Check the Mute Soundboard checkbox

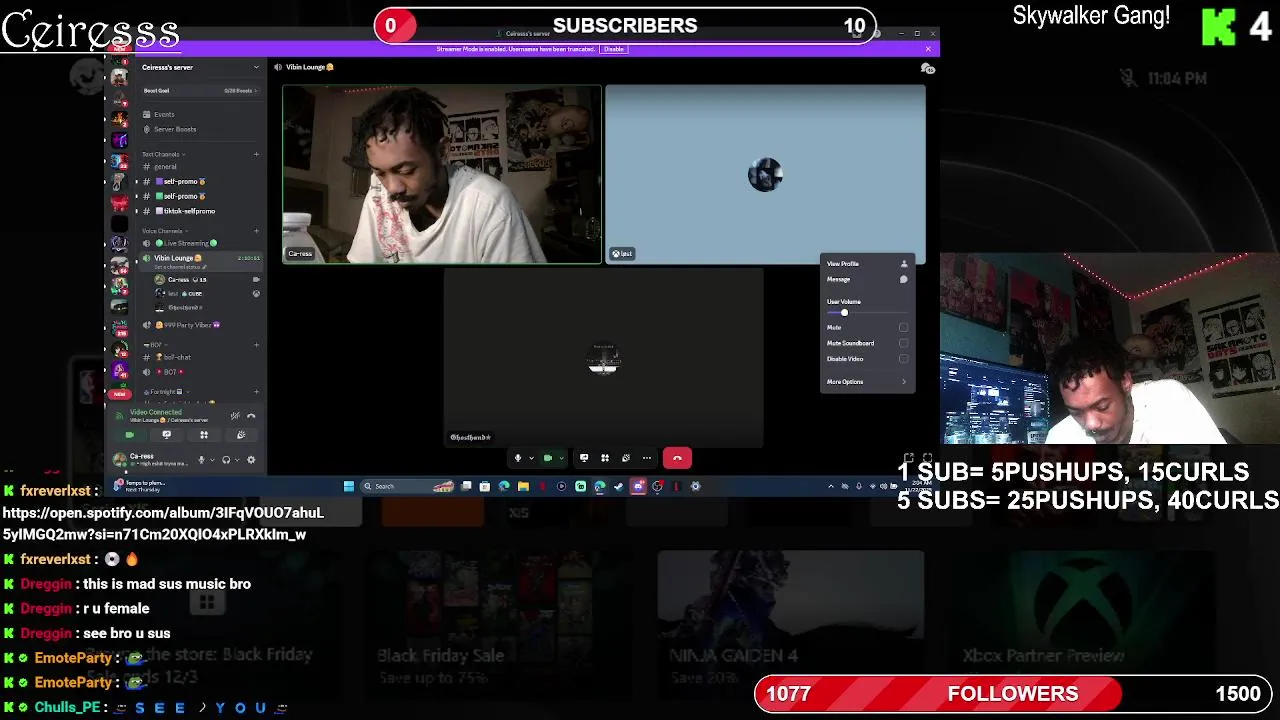904,343
